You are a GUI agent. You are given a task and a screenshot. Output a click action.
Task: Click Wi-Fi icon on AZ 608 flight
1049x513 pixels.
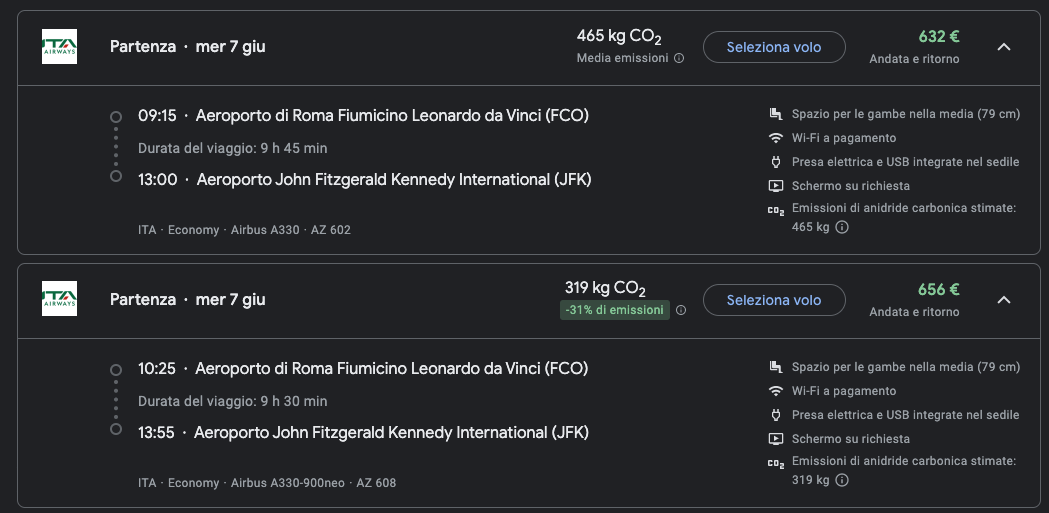tap(775, 391)
